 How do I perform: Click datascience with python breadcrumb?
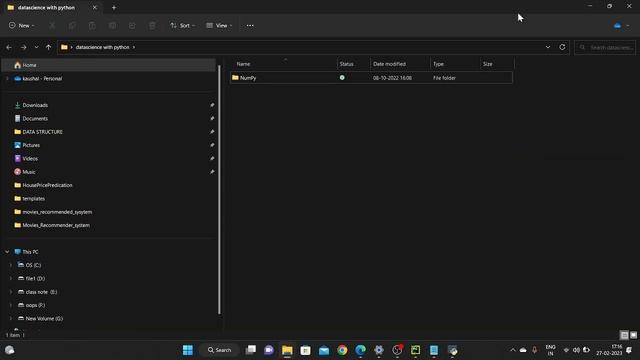(x=102, y=47)
